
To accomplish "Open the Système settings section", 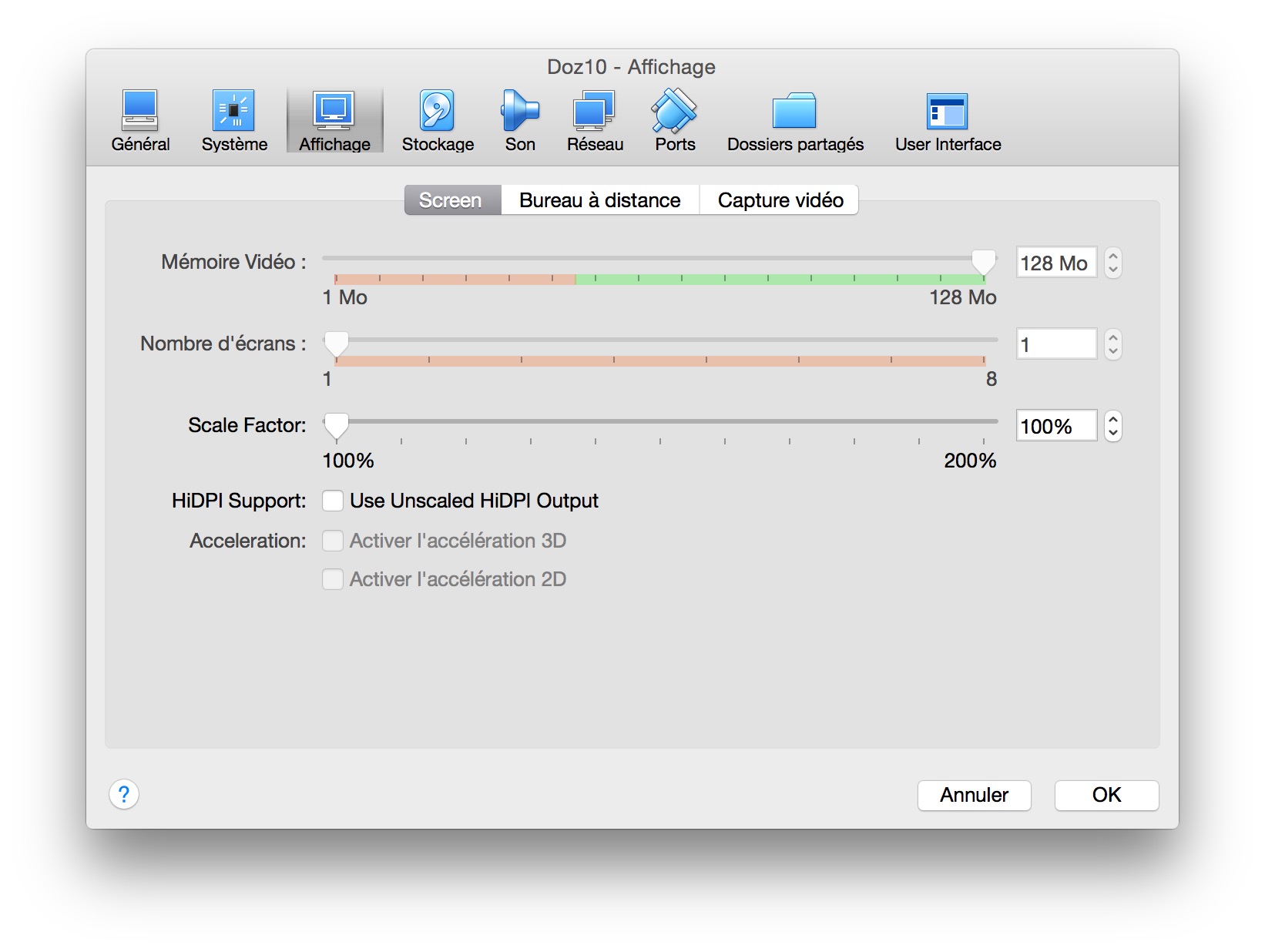I will [234, 121].
